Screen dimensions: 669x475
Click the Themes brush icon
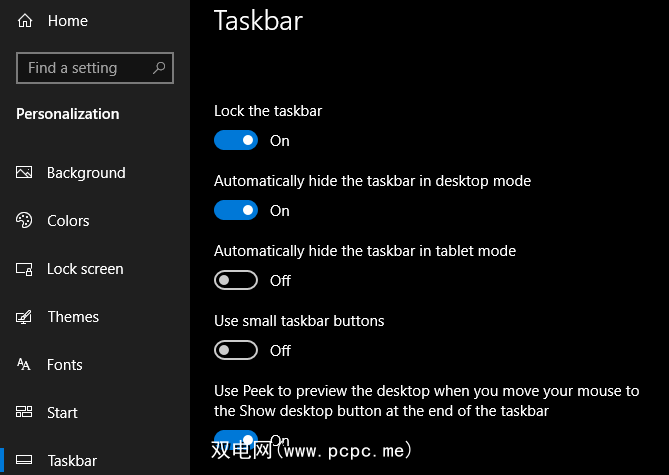coord(25,317)
